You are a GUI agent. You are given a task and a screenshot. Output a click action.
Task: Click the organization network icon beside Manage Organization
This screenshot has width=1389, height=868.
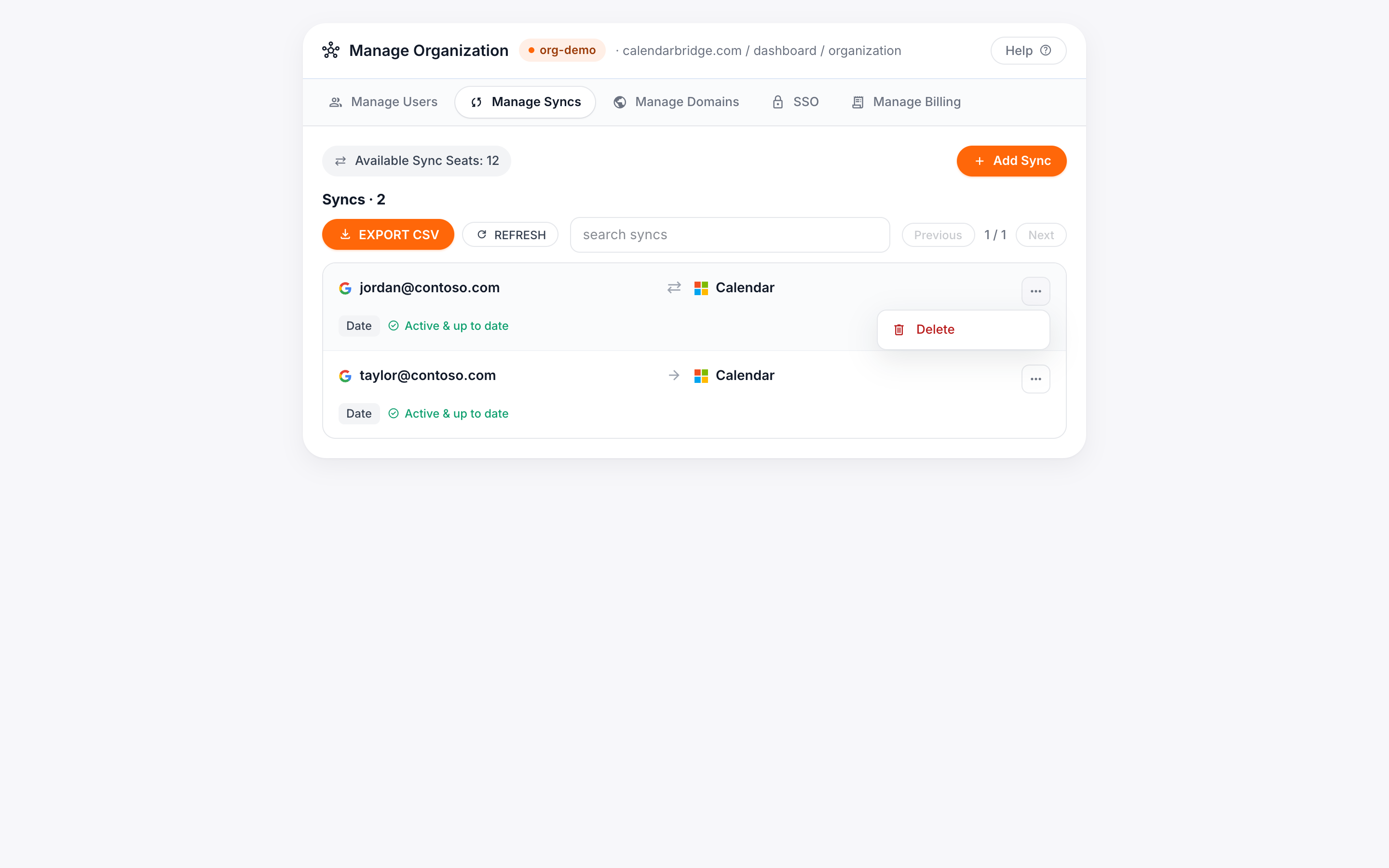click(x=330, y=51)
